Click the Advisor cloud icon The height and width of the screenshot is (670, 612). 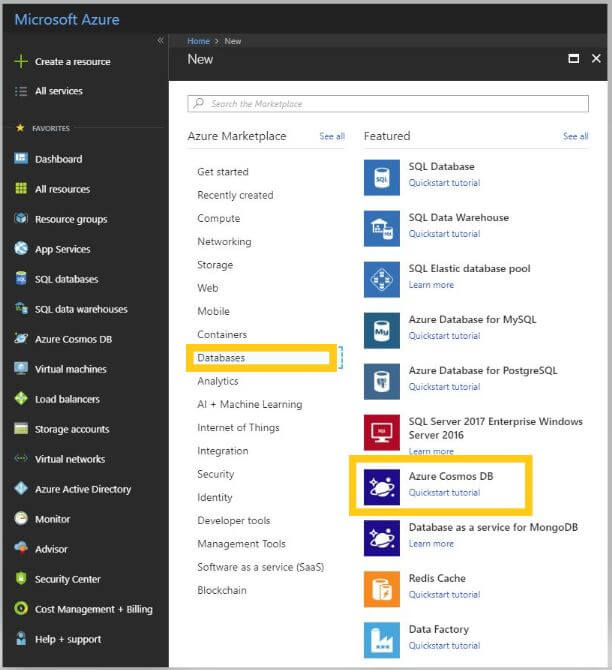[21, 548]
